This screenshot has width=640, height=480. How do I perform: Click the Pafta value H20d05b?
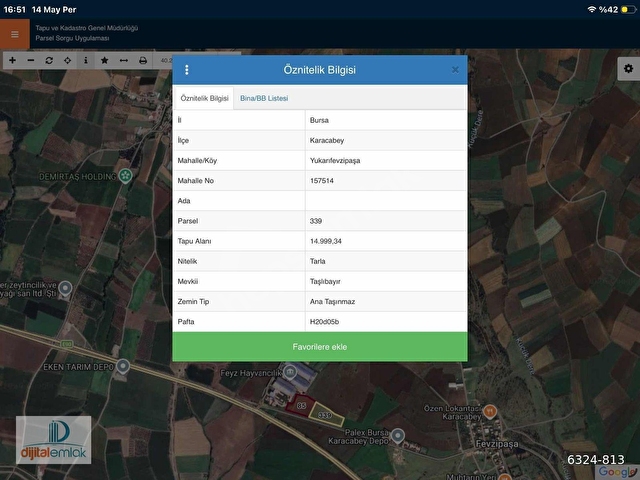(x=386, y=322)
